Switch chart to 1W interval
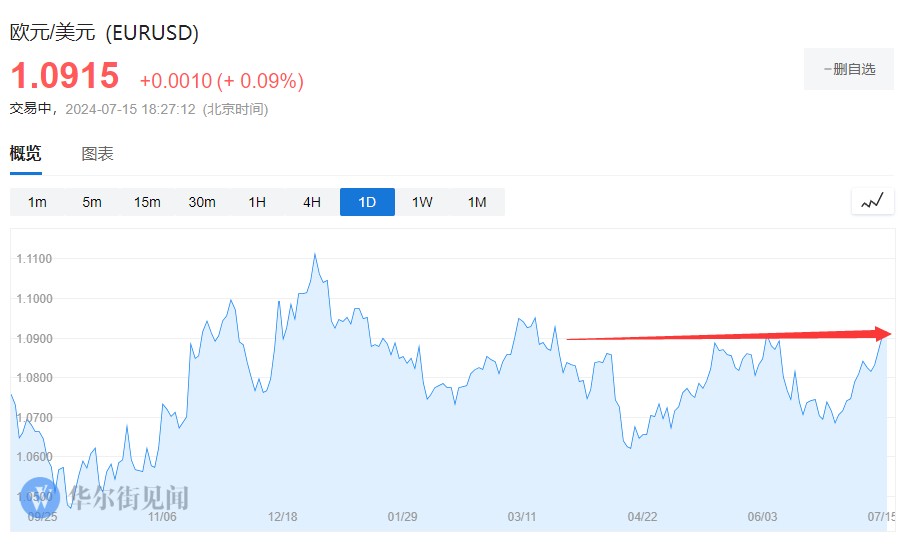 click(422, 202)
